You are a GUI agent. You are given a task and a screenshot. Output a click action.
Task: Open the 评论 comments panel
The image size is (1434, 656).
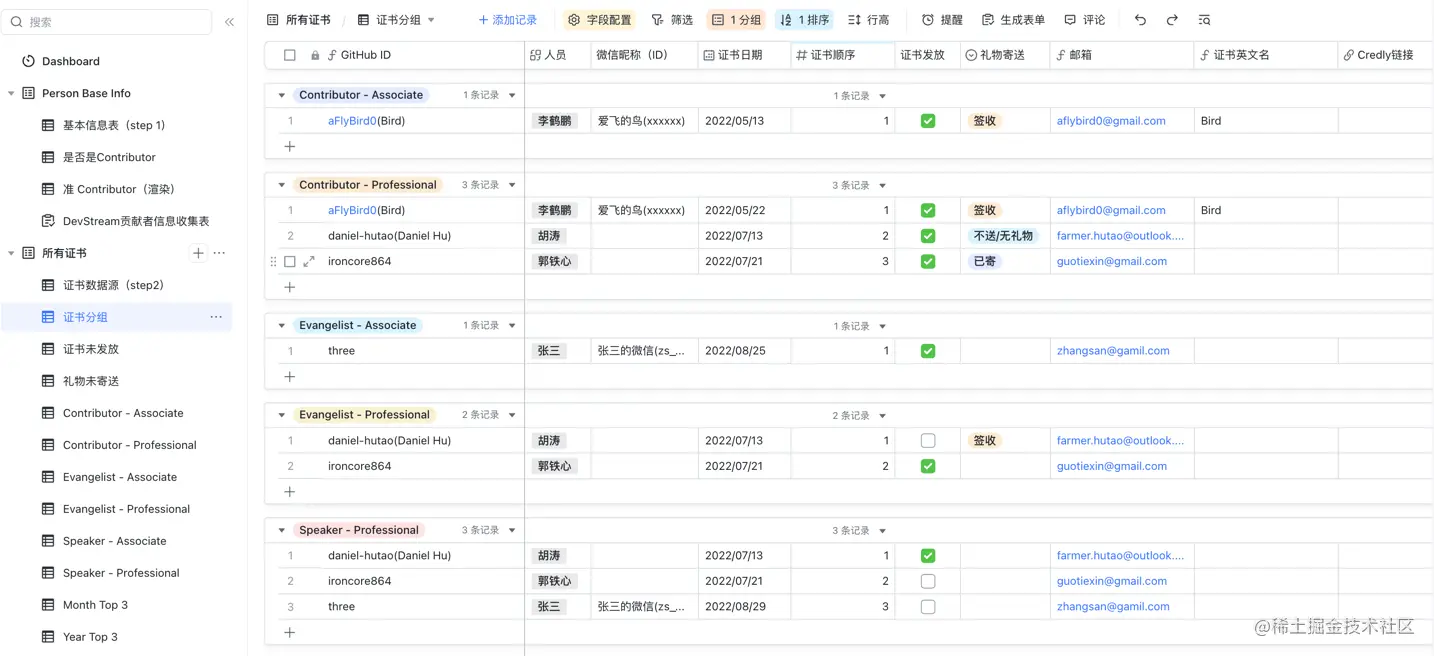point(1085,19)
